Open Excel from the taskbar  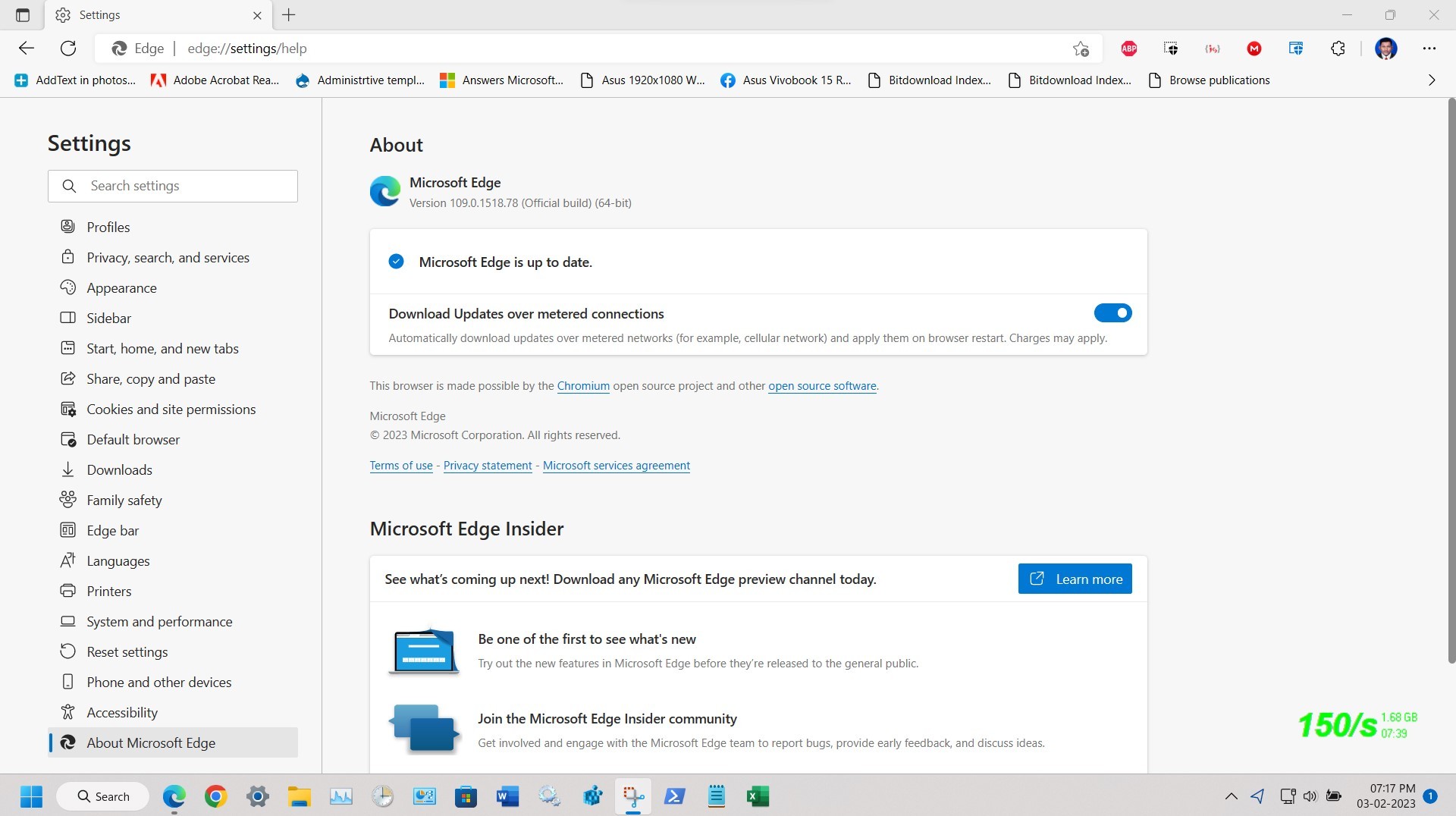tap(758, 796)
